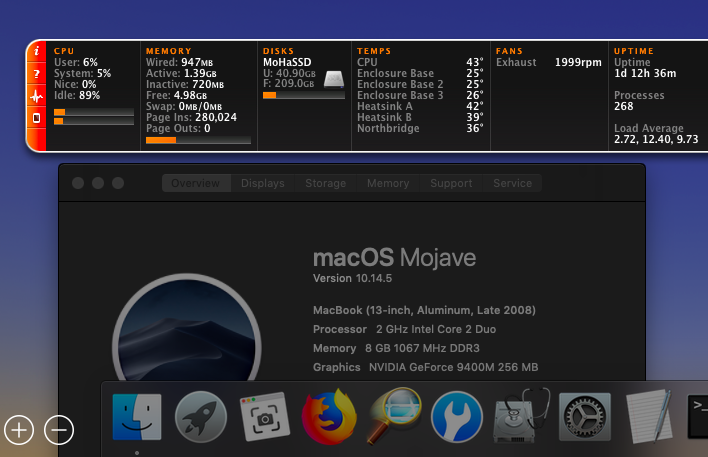Launch Disk Utility from the Dock
Viewport: 708px width, 457px height.
[521, 415]
